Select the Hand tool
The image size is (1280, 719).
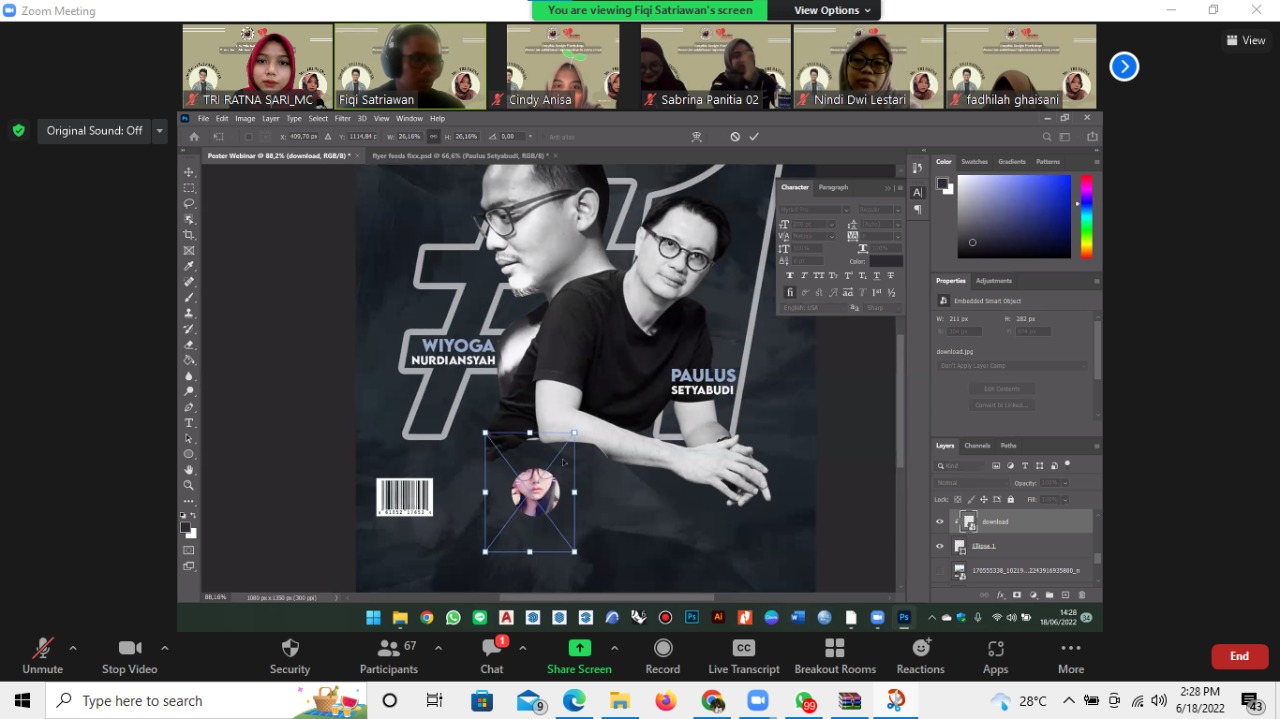pos(189,470)
